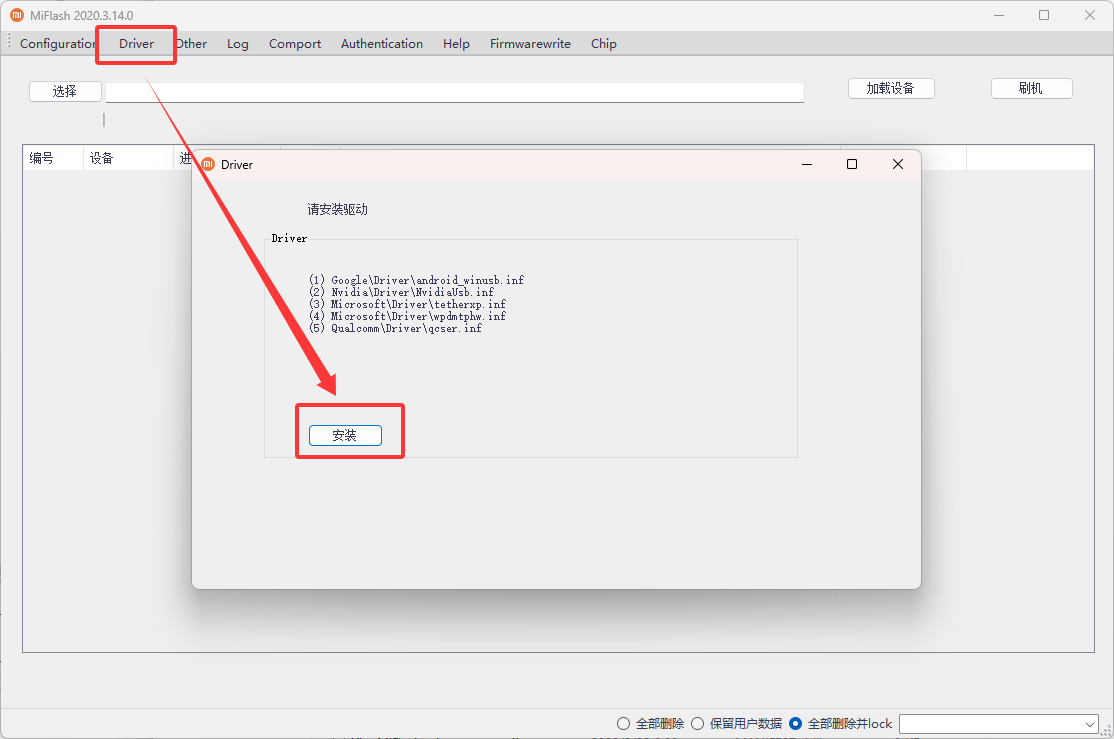Open the Log menu
The image size is (1114, 739).
238,43
